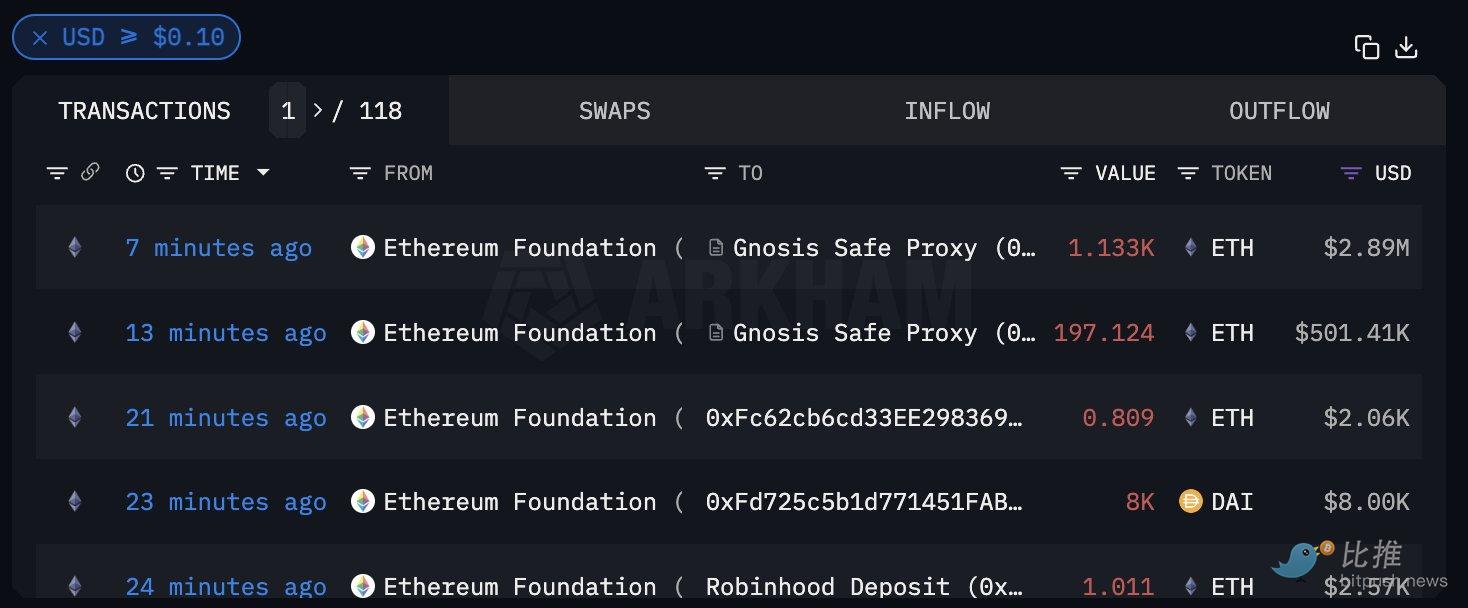Open the FROM column filter
The image size is (1468, 608).
(360, 173)
